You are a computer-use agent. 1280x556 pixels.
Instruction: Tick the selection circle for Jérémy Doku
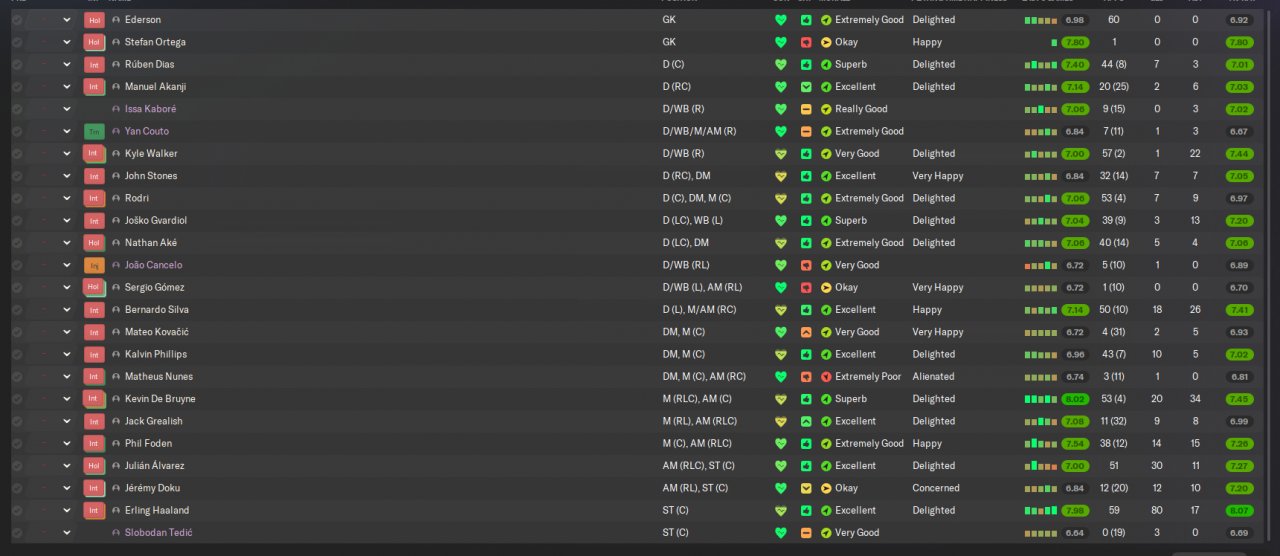[x=17, y=488]
